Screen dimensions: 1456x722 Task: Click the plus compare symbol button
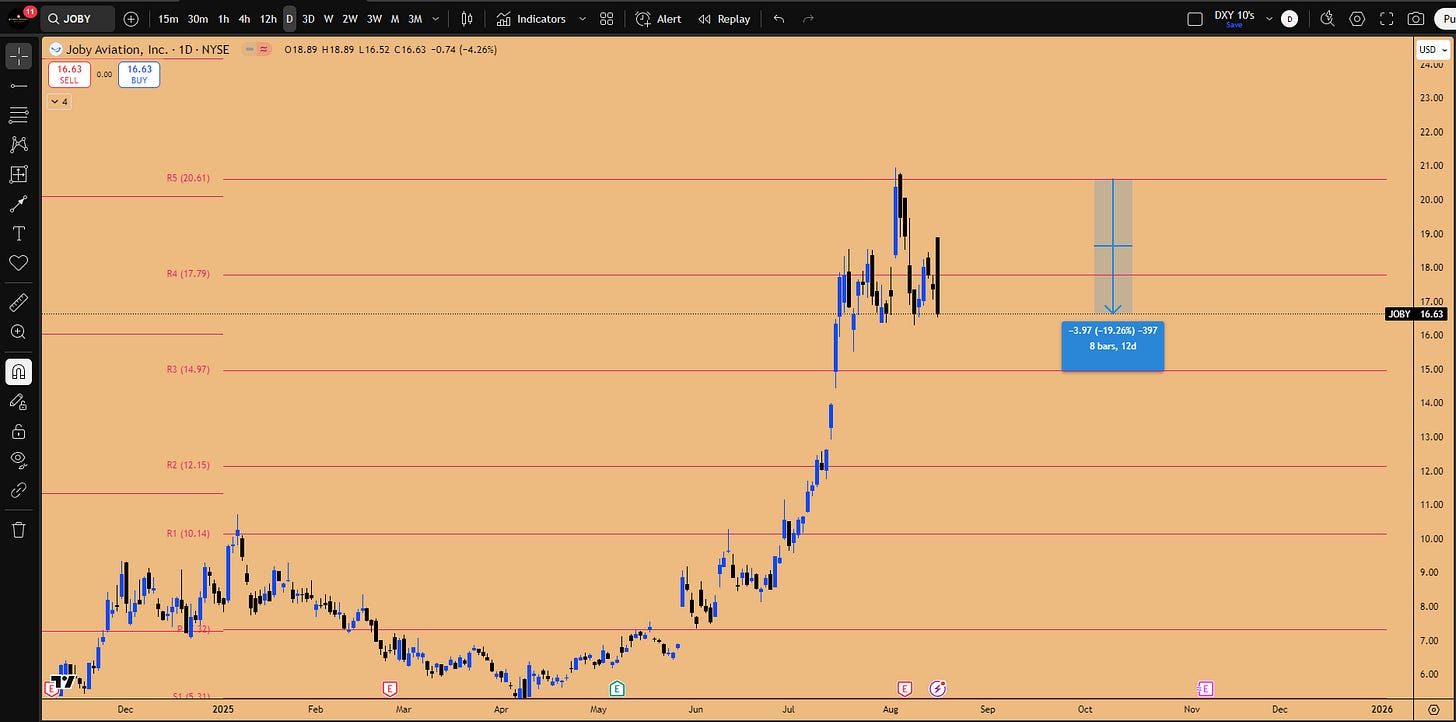[131, 19]
